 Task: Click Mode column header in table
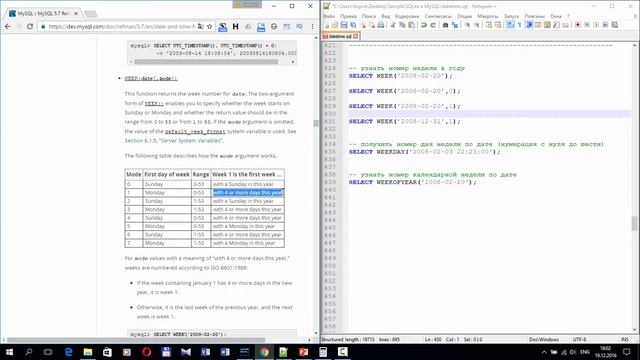coord(133,174)
